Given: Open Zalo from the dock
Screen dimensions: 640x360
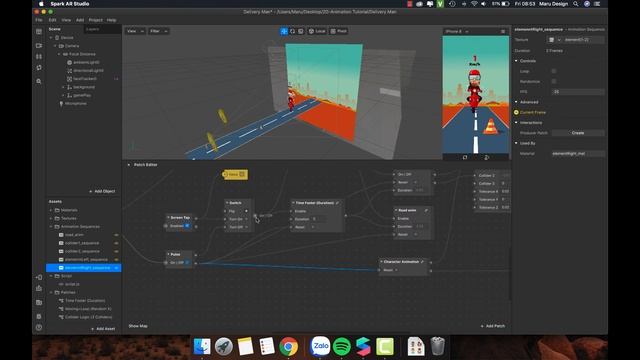Looking at the screenshot, I should (x=320, y=347).
